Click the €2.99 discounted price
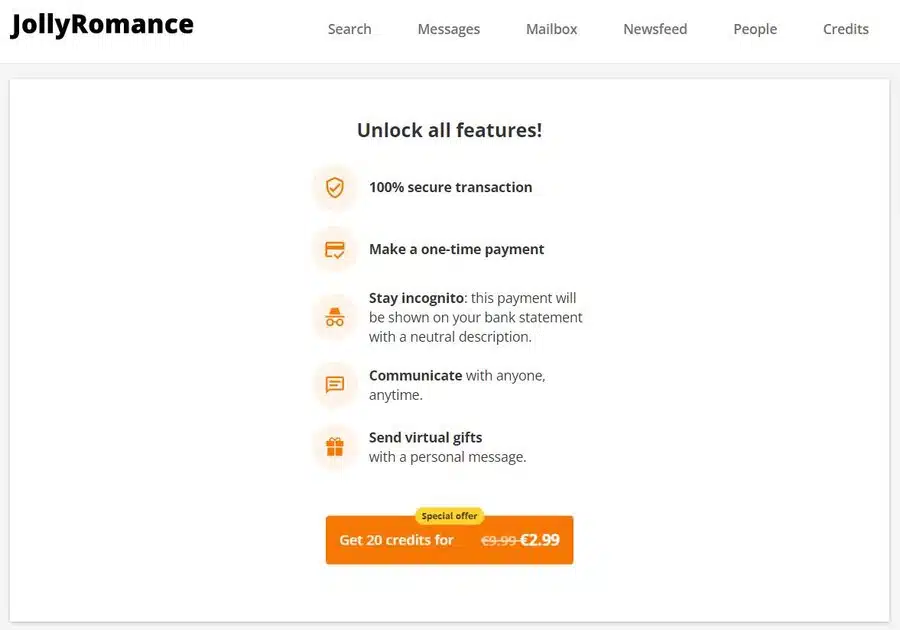This screenshot has height=630, width=900. (540, 540)
